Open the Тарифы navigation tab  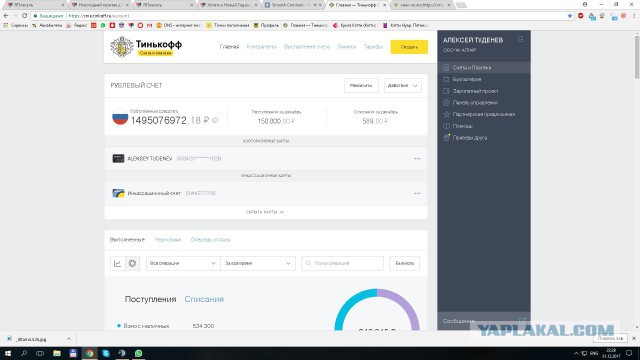pos(373,47)
